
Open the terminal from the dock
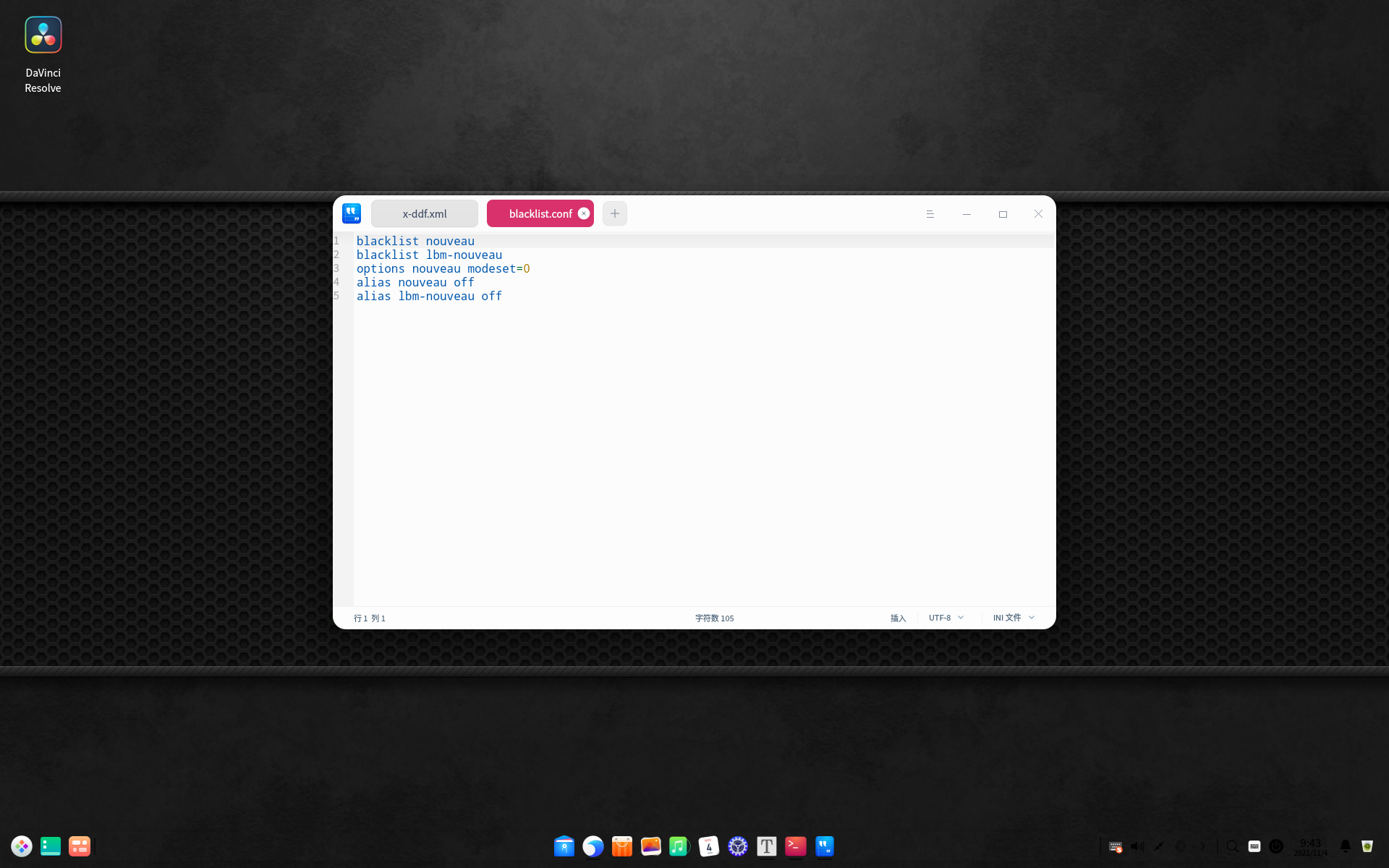pyautogui.click(x=796, y=846)
